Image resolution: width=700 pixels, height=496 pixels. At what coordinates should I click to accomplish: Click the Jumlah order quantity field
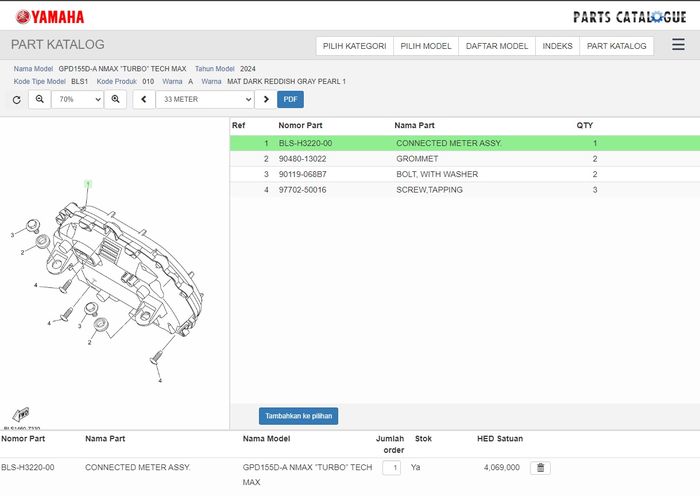click(x=393, y=467)
